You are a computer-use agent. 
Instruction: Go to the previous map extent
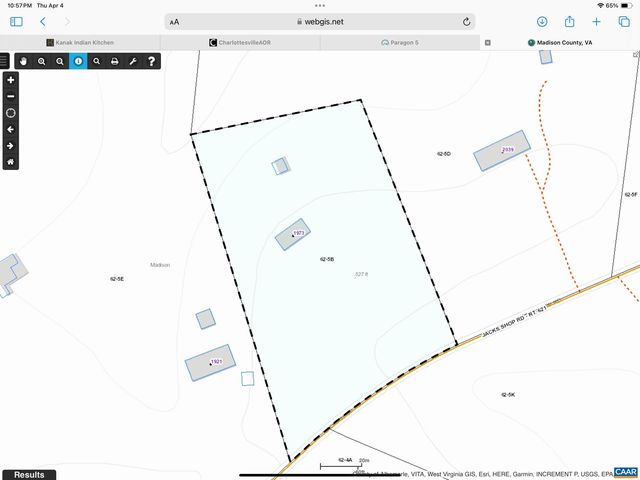11,129
